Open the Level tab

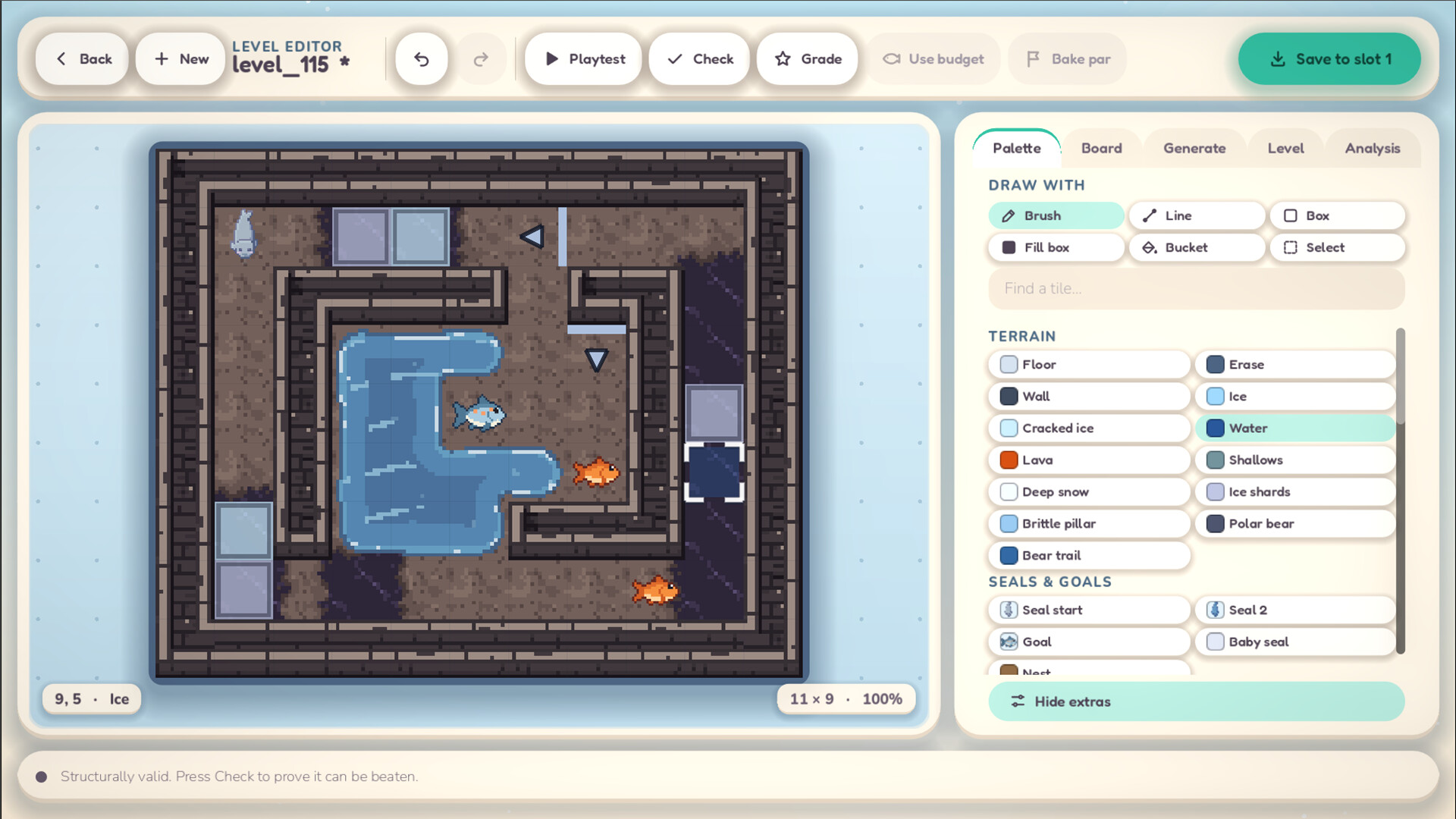[x=1285, y=148]
